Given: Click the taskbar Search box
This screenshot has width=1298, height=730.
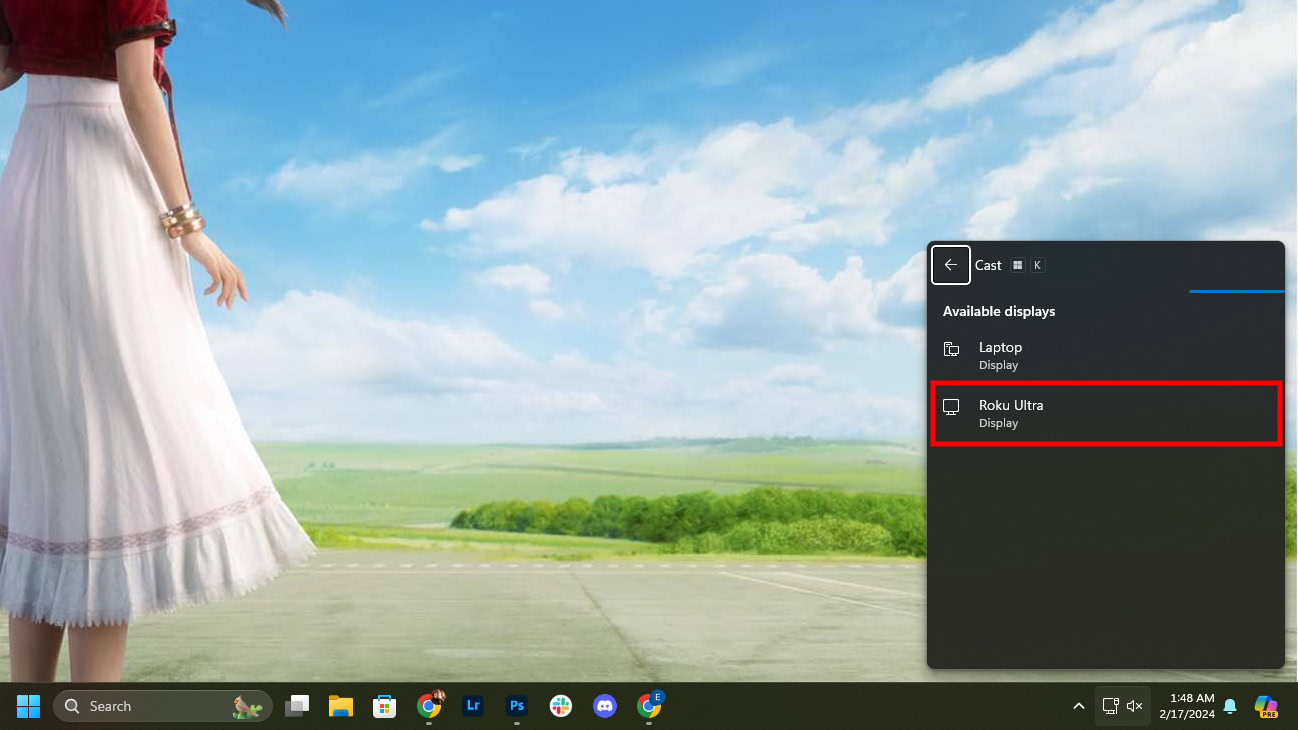Looking at the screenshot, I should [x=162, y=706].
